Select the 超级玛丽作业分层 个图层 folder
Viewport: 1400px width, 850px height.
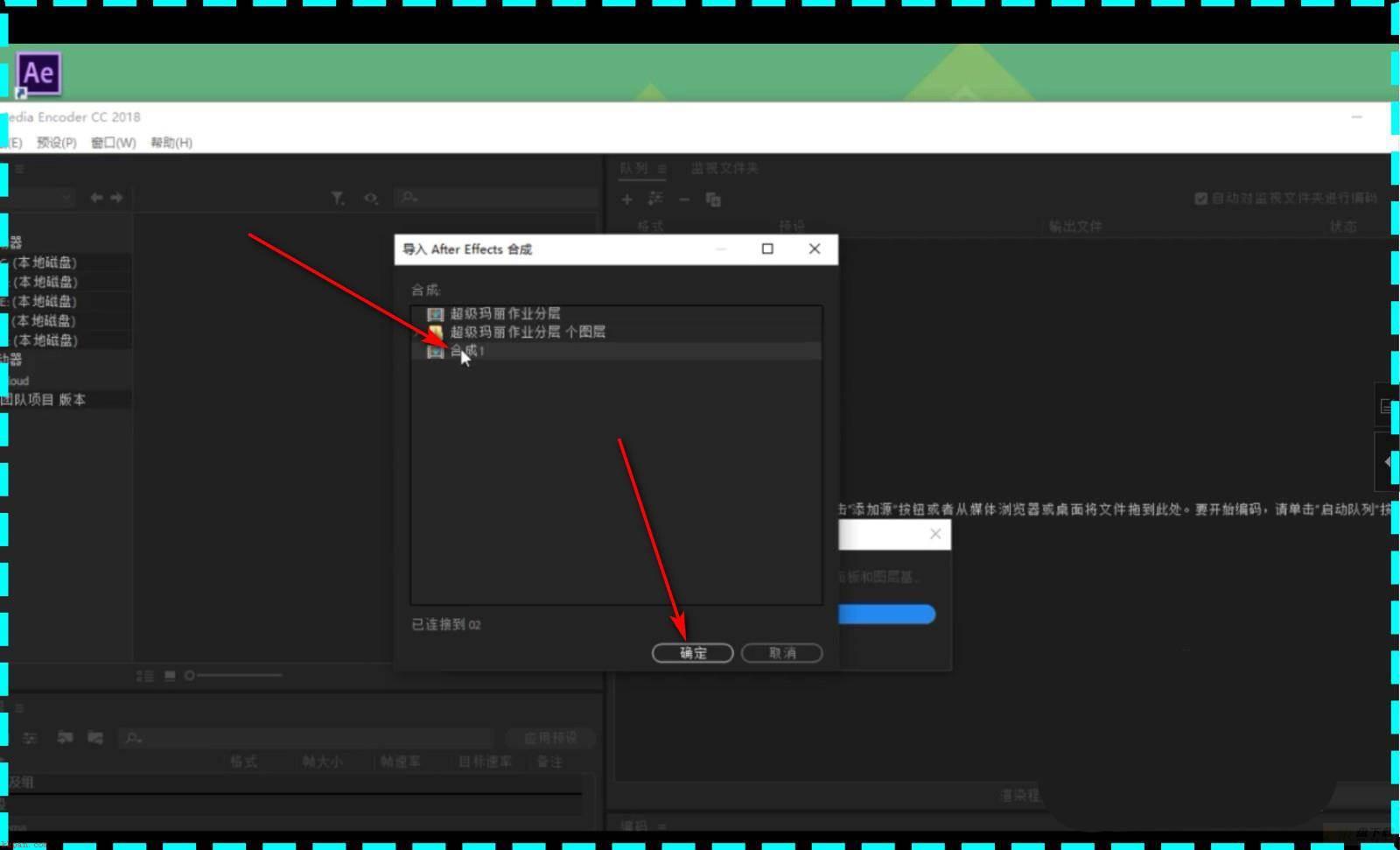click(x=528, y=332)
